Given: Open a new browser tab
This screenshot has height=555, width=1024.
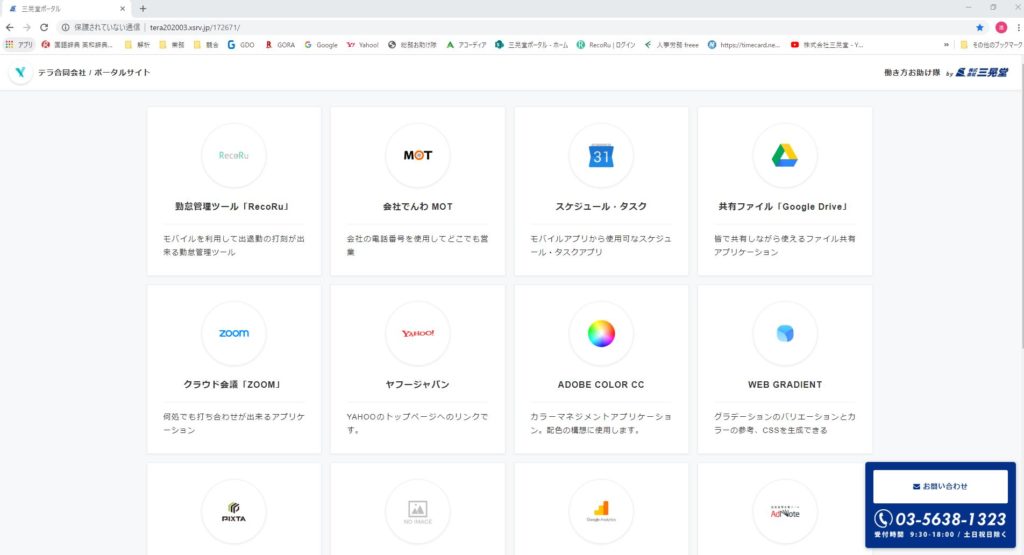Looking at the screenshot, I should pos(142,8).
